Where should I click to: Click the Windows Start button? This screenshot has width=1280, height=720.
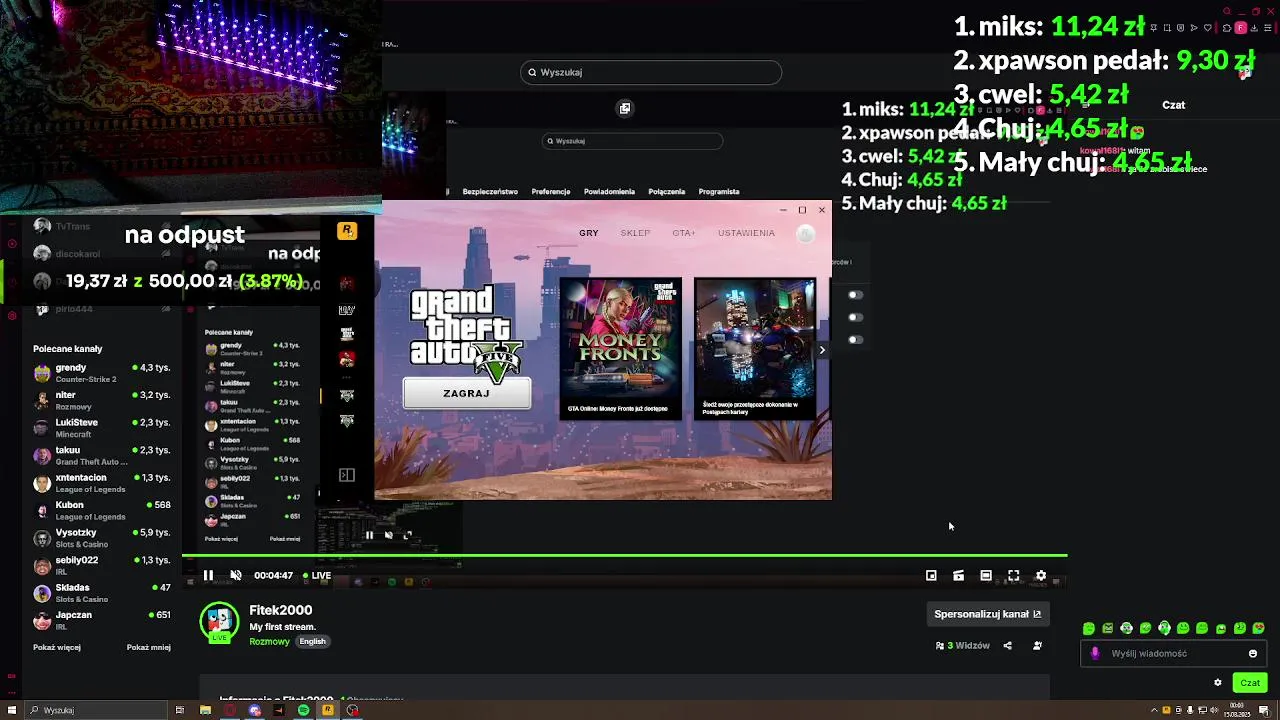12,710
